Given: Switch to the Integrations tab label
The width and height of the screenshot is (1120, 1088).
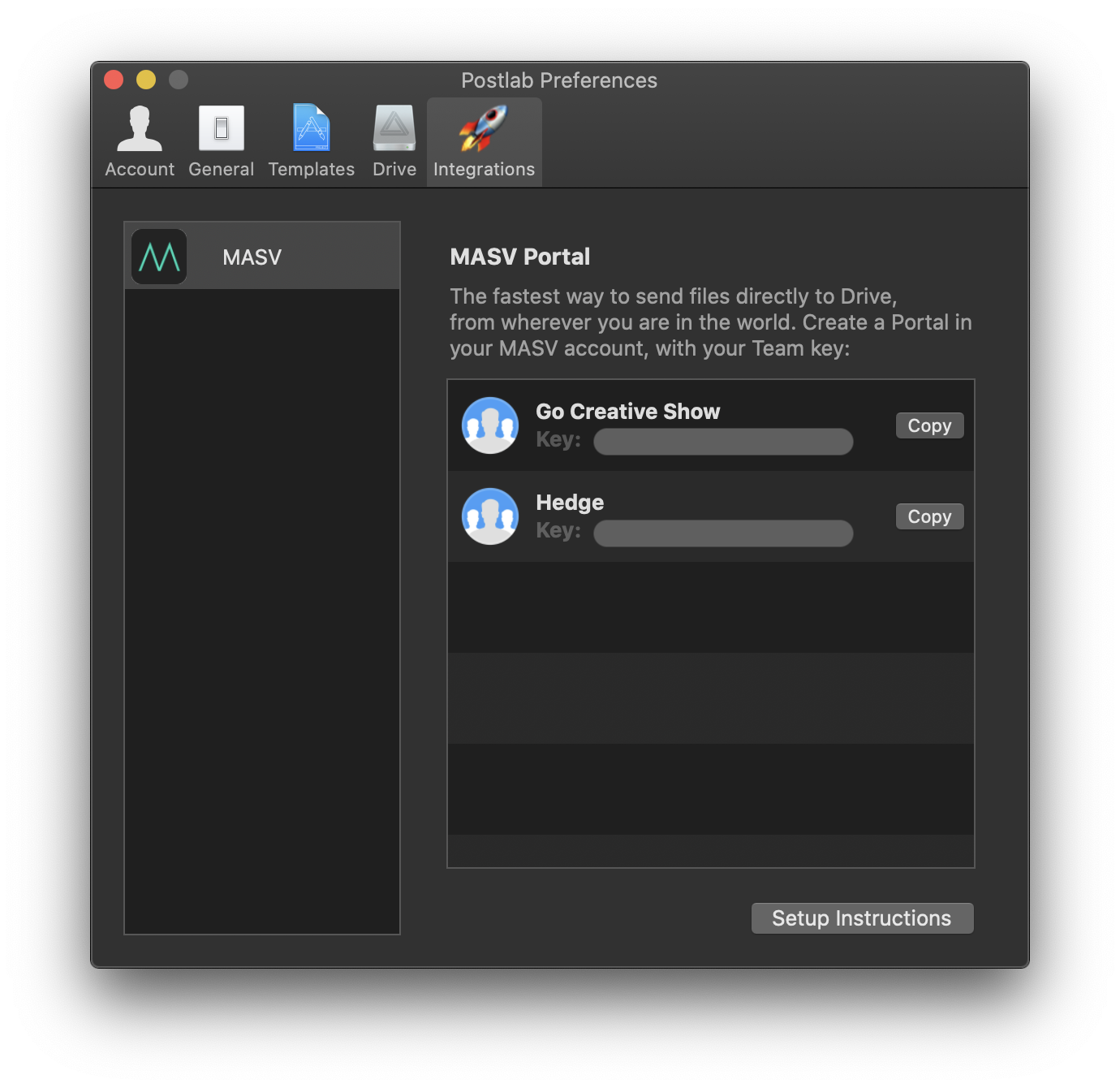Looking at the screenshot, I should tap(484, 170).
